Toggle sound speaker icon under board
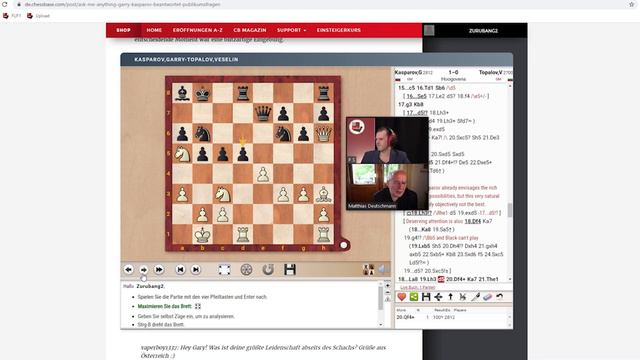640x360 pixels. tap(382, 269)
